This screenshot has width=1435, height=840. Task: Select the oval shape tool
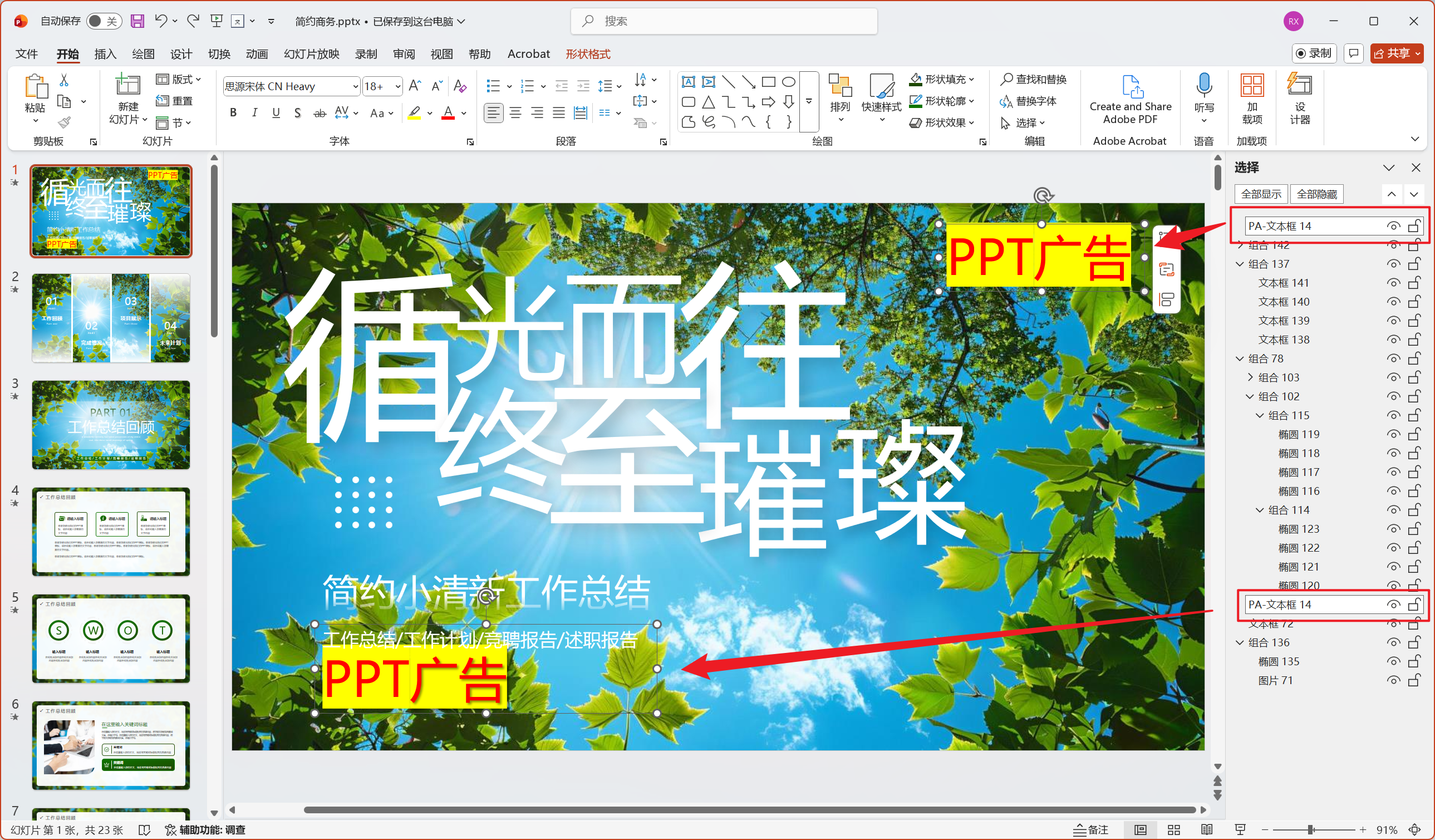pos(788,81)
